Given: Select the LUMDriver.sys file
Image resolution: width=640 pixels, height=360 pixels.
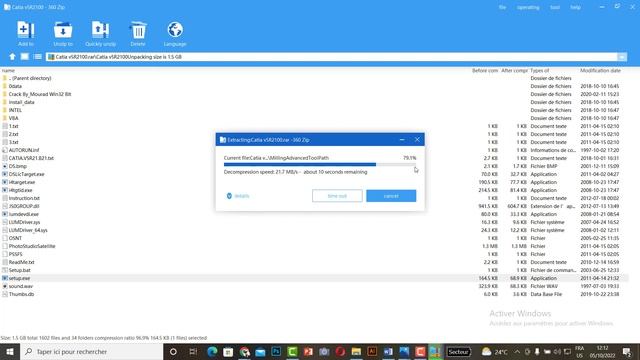Looking at the screenshot, I should click(x=21, y=222).
